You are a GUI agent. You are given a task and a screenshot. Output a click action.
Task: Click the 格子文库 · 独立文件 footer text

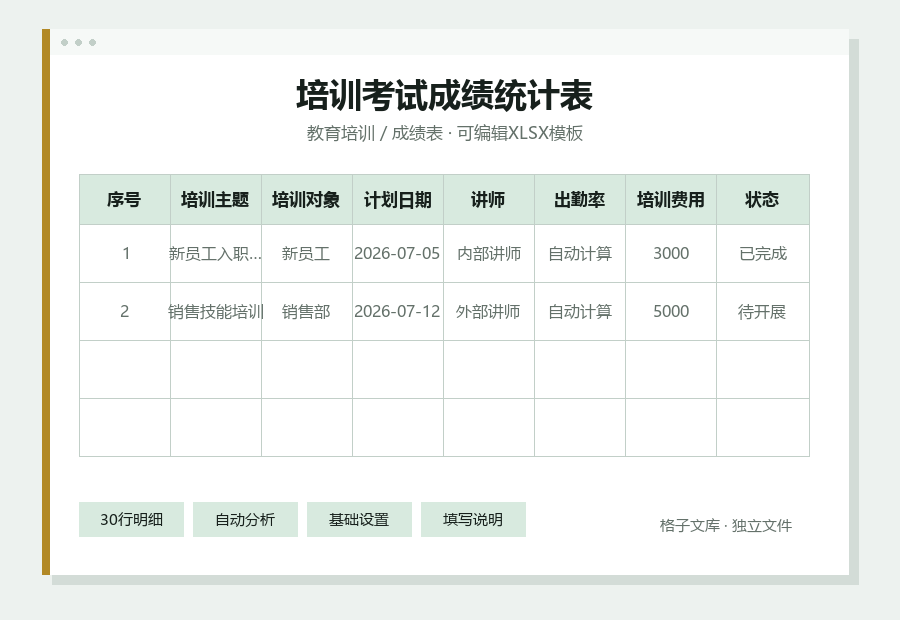pyautogui.click(x=726, y=526)
